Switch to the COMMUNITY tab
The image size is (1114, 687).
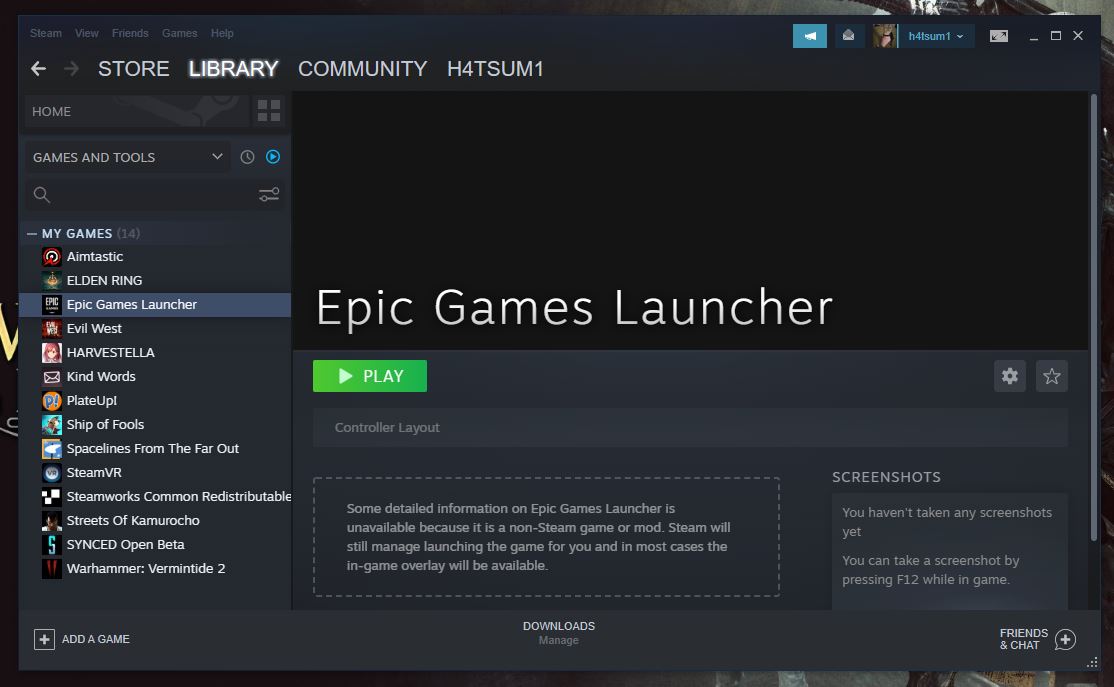click(x=362, y=68)
